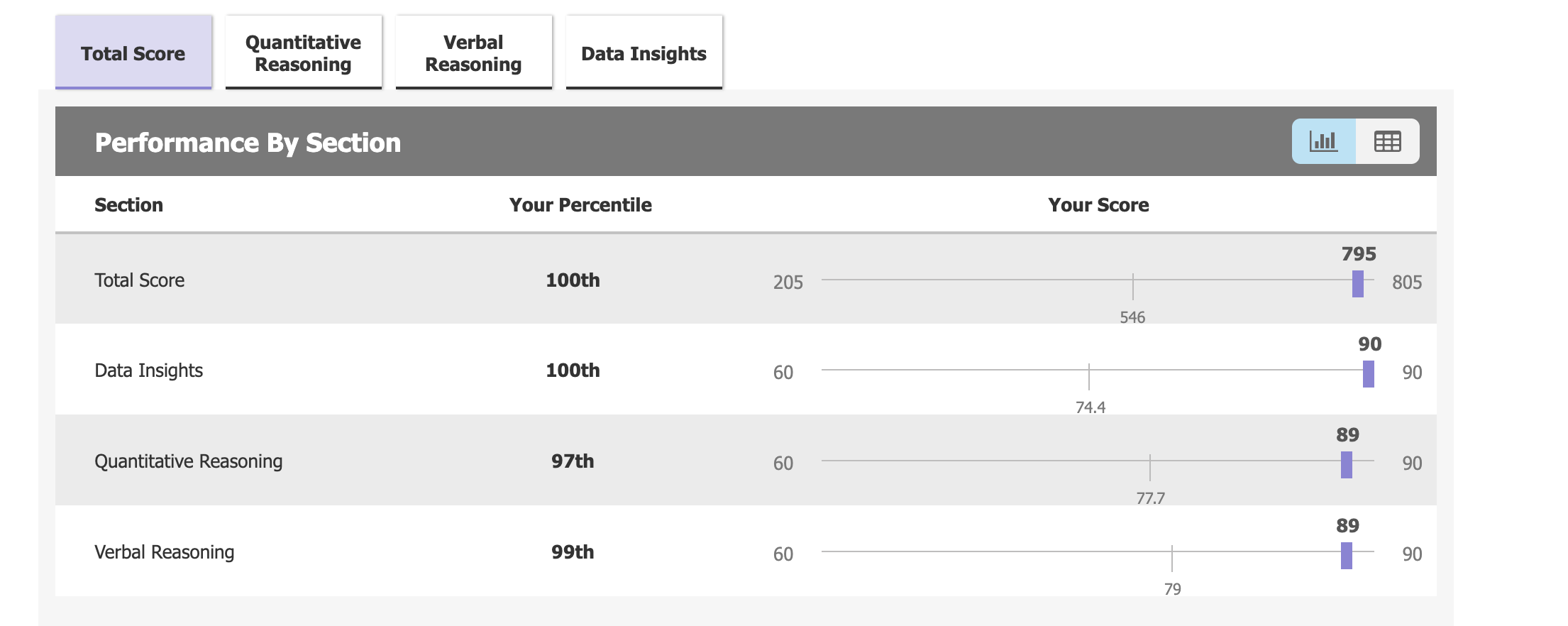Click the 79 mean tick on Verbal Reasoning
The image size is (1568, 626).
click(1172, 559)
